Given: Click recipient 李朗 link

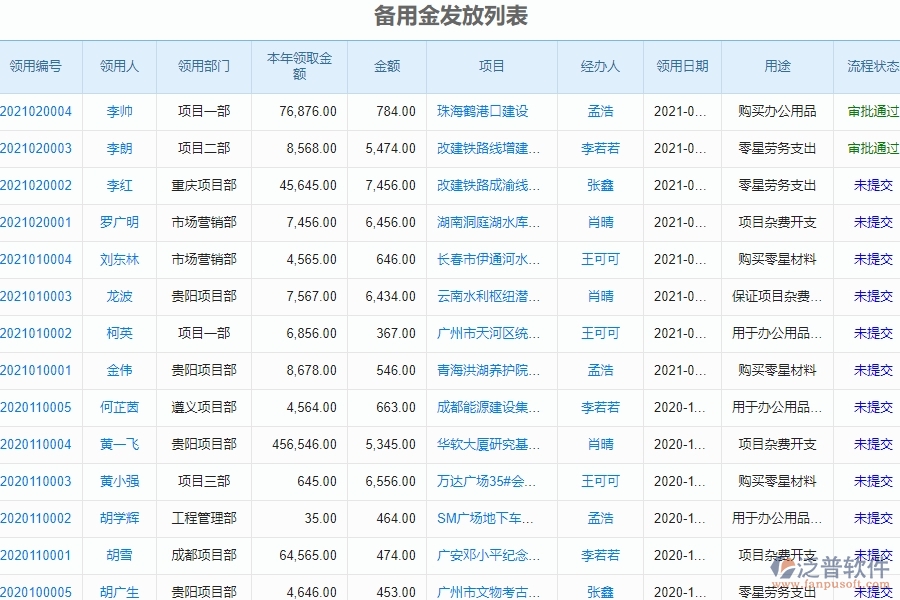Looking at the screenshot, I should click(x=119, y=148).
